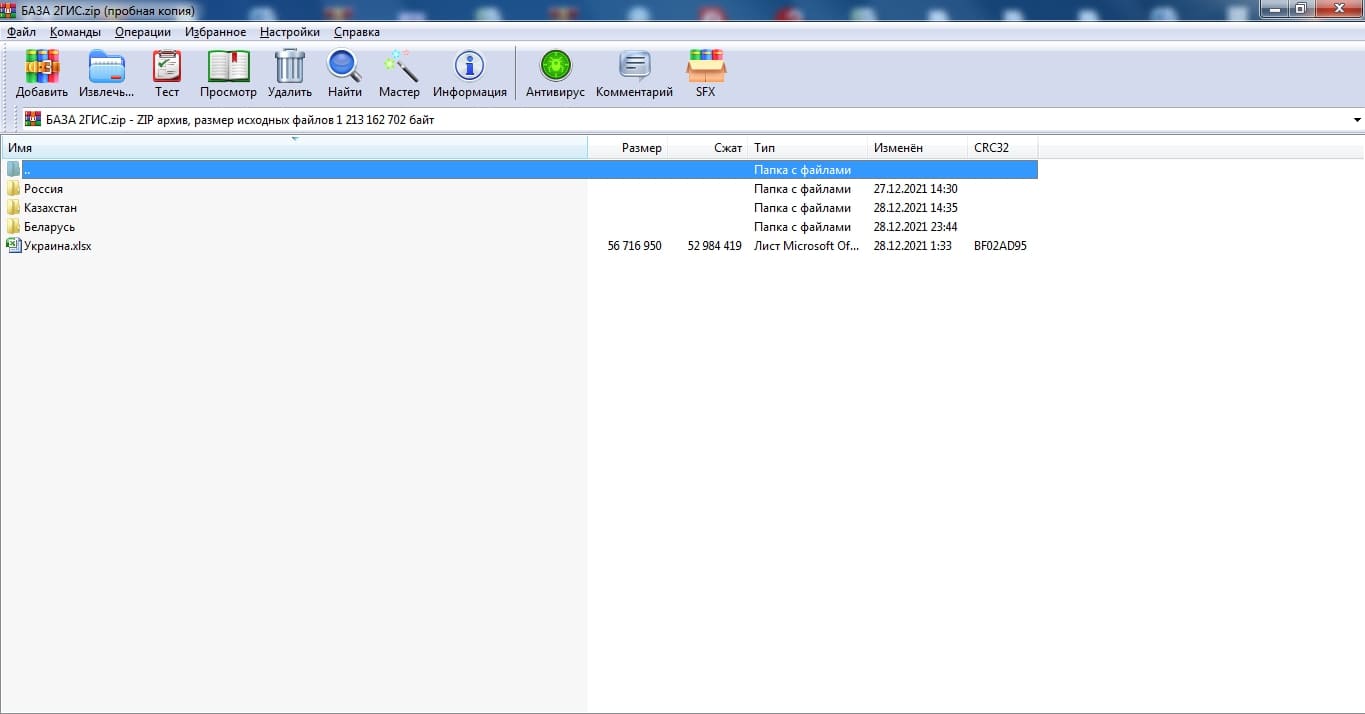Sort by the CRC32 column header
The height and width of the screenshot is (714, 1365).
click(x=1002, y=148)
